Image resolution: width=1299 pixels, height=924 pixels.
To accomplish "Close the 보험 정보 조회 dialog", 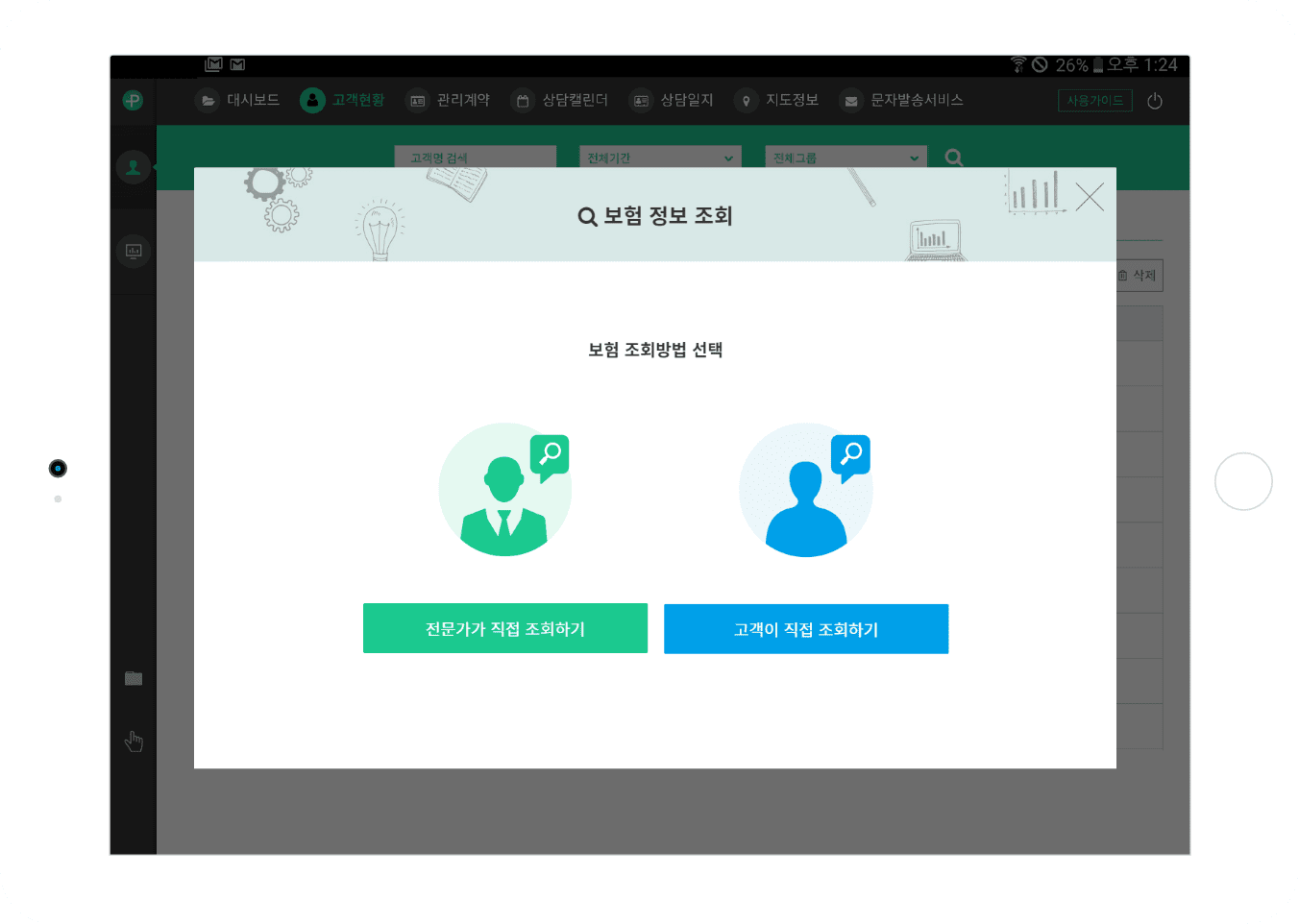I will pos(1090,197).
